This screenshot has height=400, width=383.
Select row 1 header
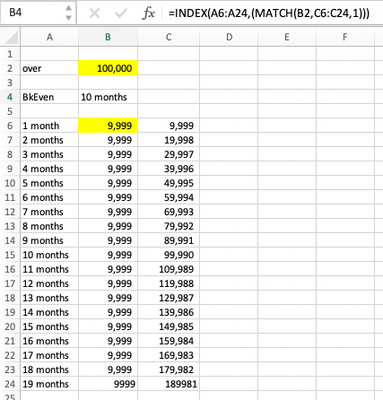(x=10, y=54)
